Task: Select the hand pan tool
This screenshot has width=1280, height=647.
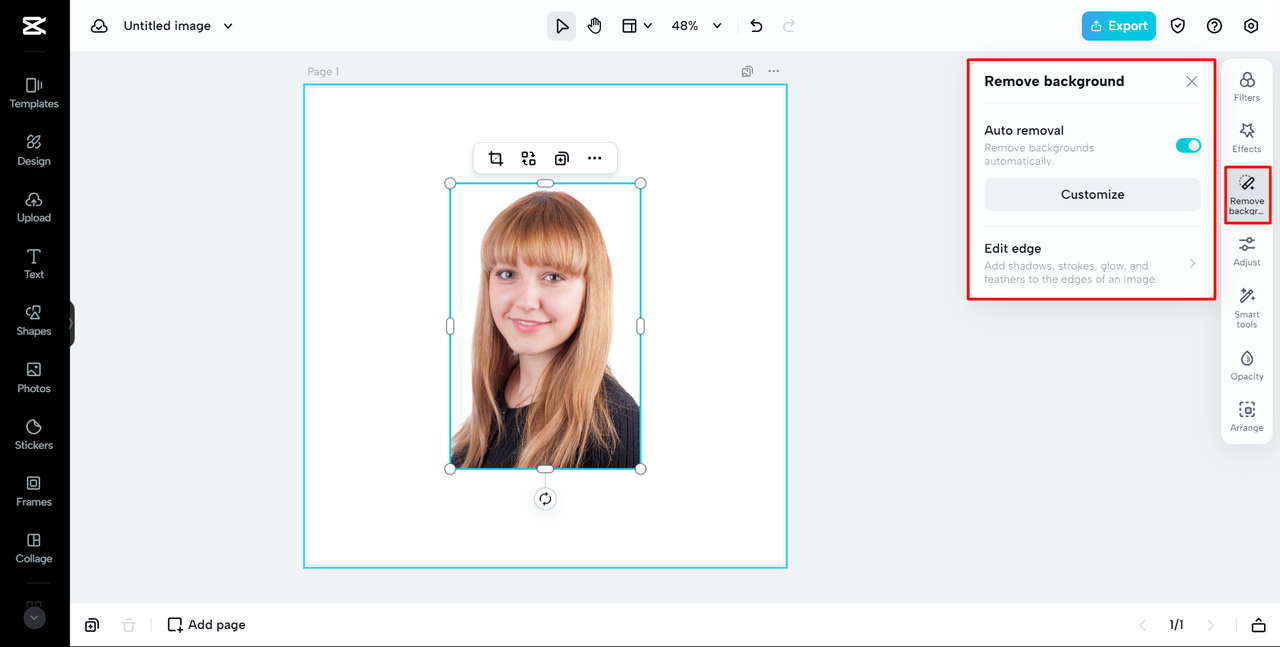Action: click(595, 26)
